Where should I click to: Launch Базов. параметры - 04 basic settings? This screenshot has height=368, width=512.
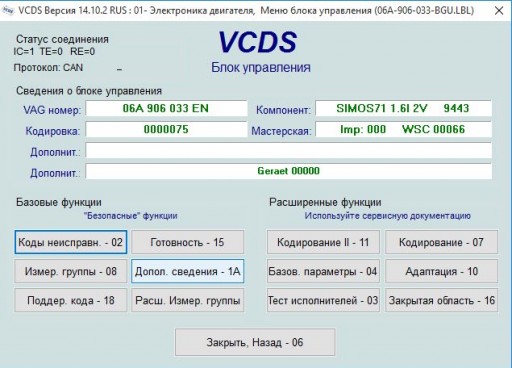(323, 271)
